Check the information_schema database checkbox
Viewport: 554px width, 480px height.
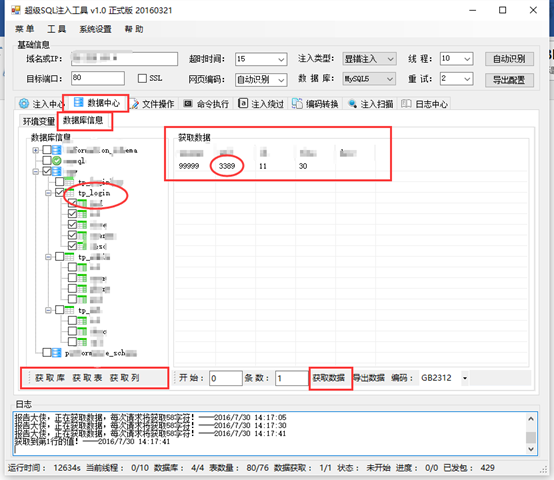(x=47, y=150)
